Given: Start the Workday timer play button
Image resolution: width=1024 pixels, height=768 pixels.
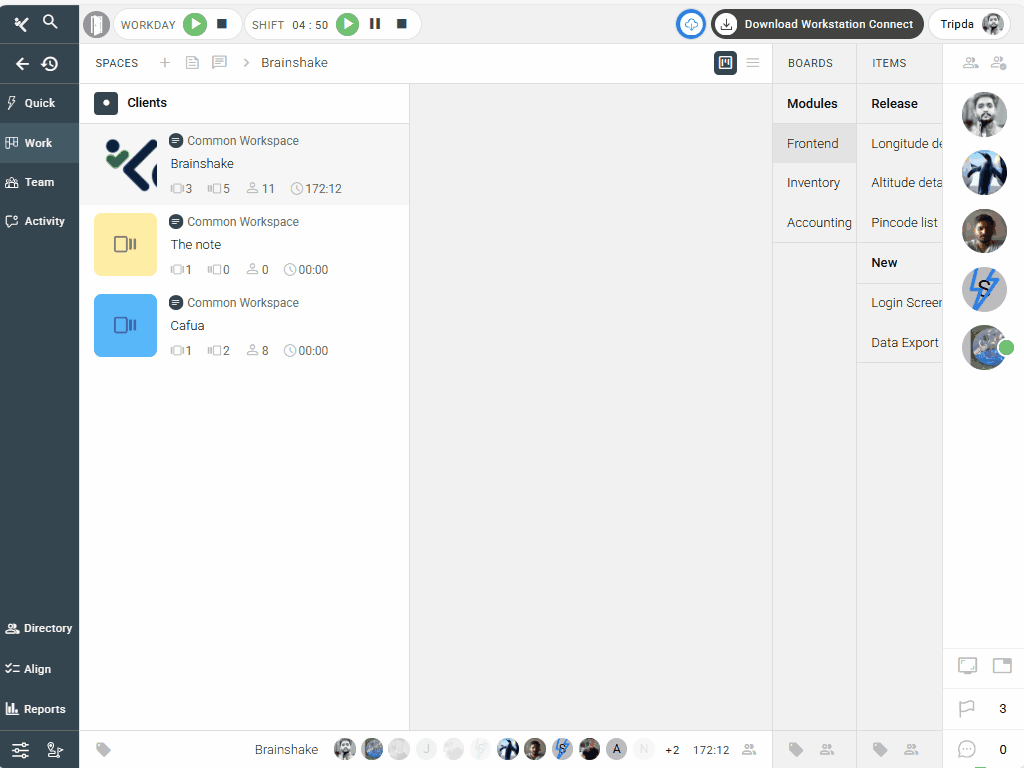Looking at the screenshot, I should (195, 24).
